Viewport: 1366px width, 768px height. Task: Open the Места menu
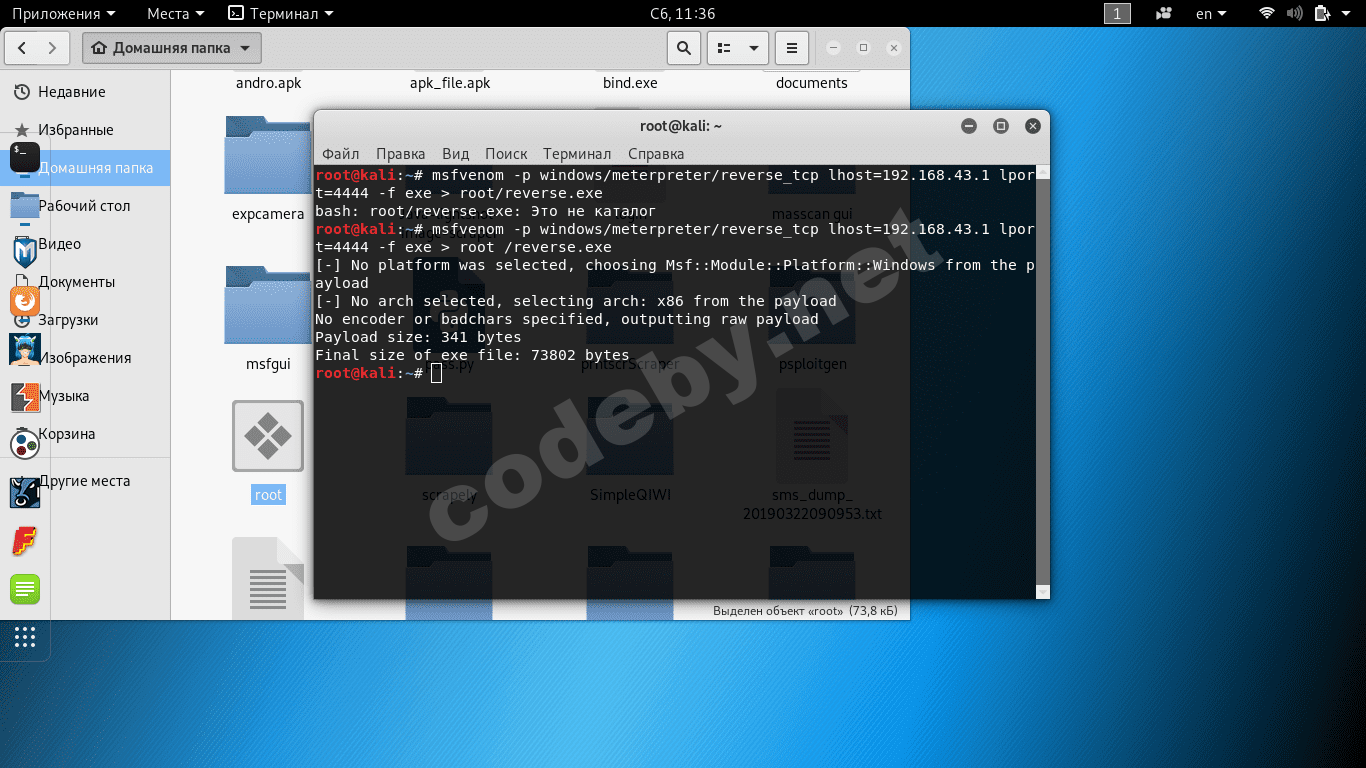(x=175, y=14)
